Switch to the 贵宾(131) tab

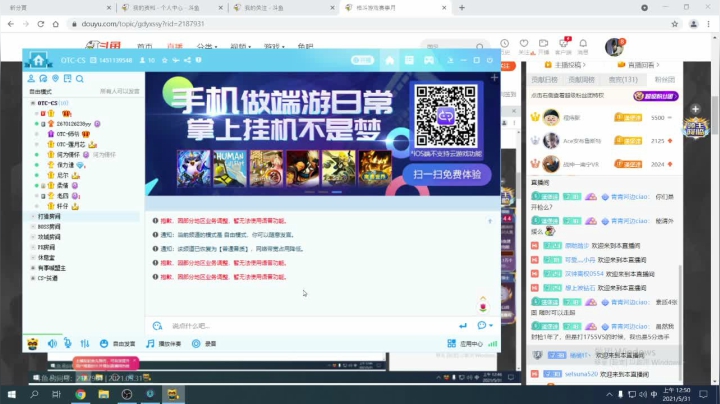pos(623,79)
